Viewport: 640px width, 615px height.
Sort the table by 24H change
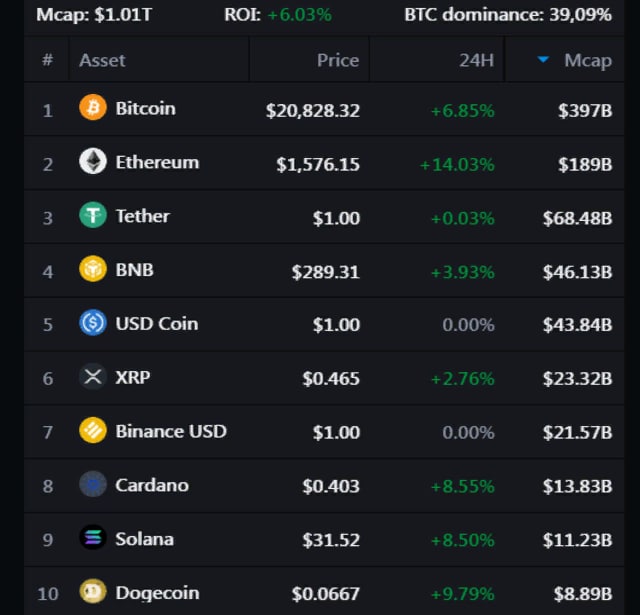pos(476,60)
